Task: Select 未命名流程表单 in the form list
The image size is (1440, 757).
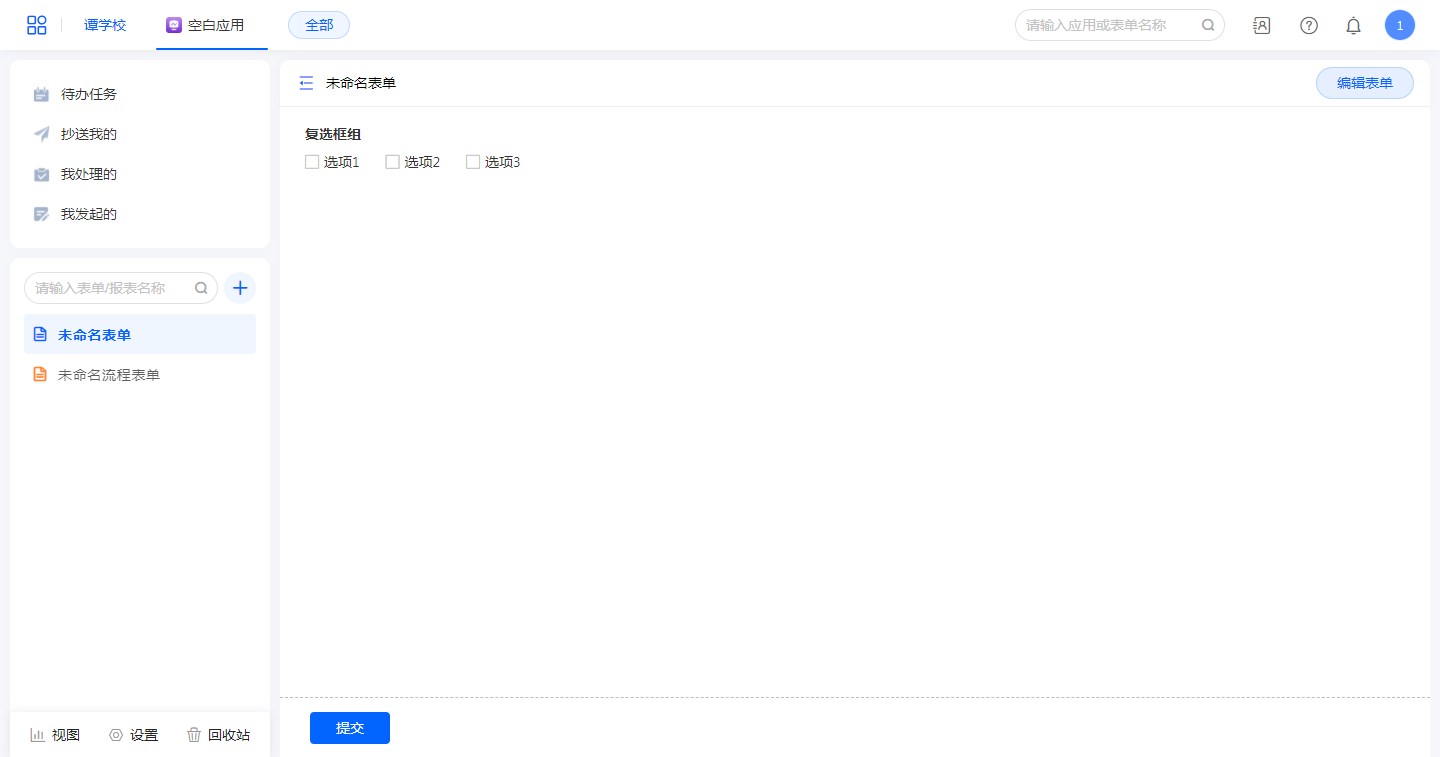Action: tap(108, 375)
